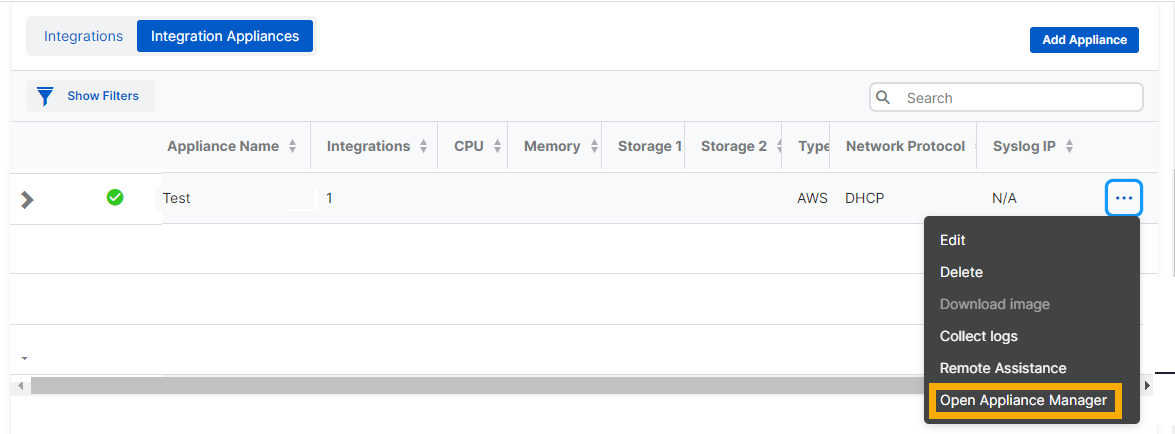Screen dimensions: 1175x434
Task: Choose Edit from the context menu
Action: point(952,240)
